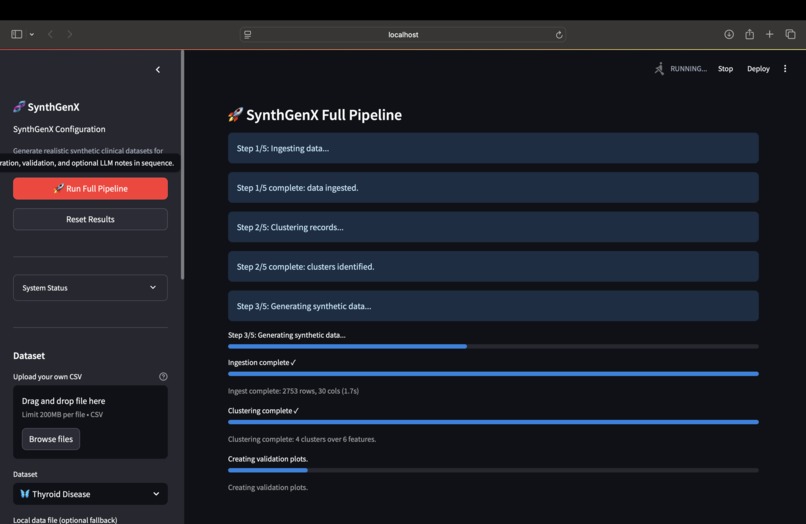Stop the running script

725,68
